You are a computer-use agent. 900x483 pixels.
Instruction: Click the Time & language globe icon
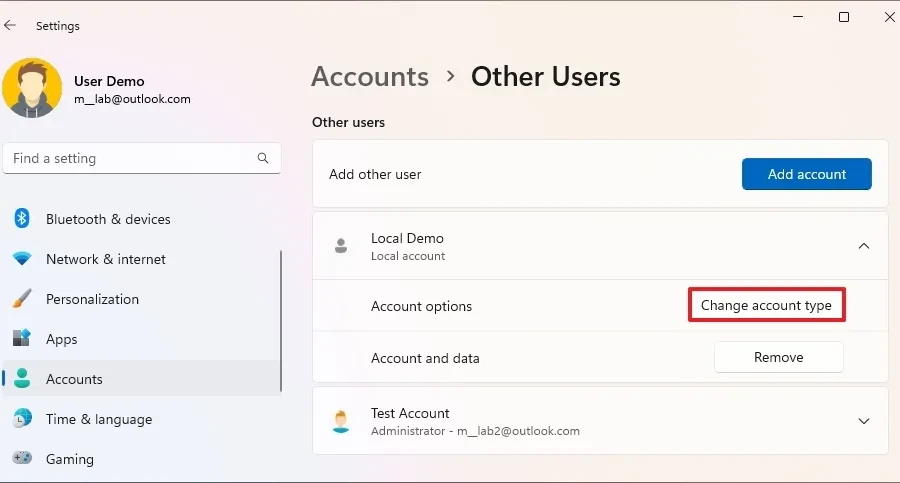[x=22, y=418]
